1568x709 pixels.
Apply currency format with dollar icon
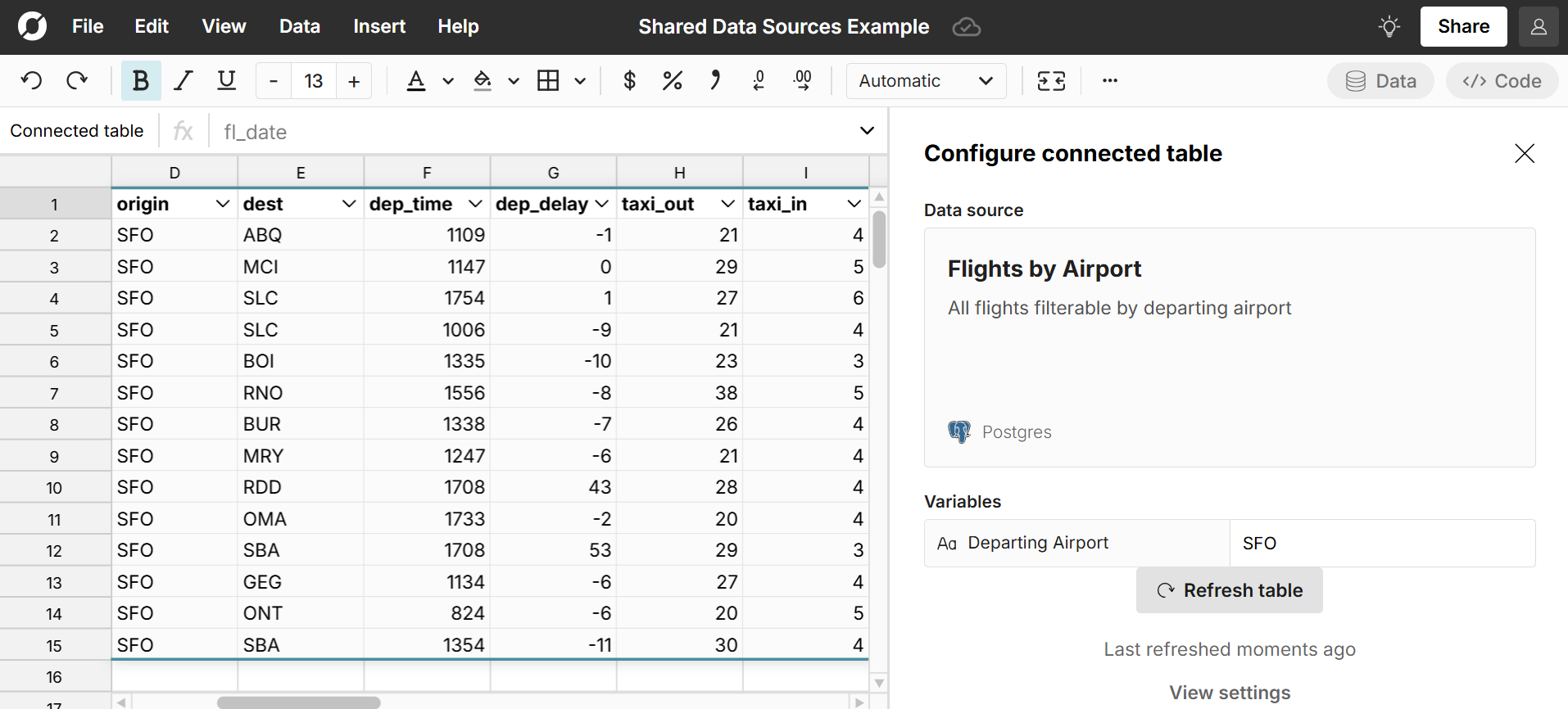[629, 80]
